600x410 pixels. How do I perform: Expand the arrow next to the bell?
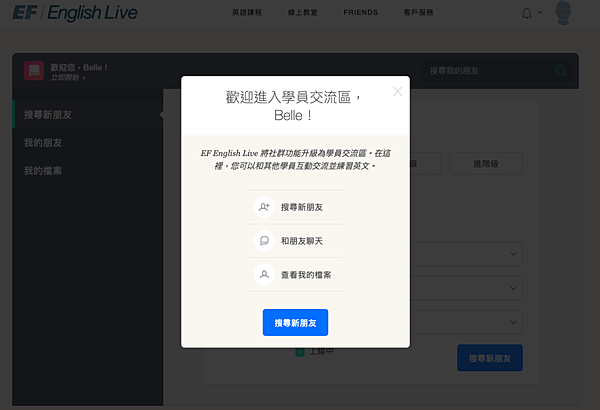click(540, 12)
